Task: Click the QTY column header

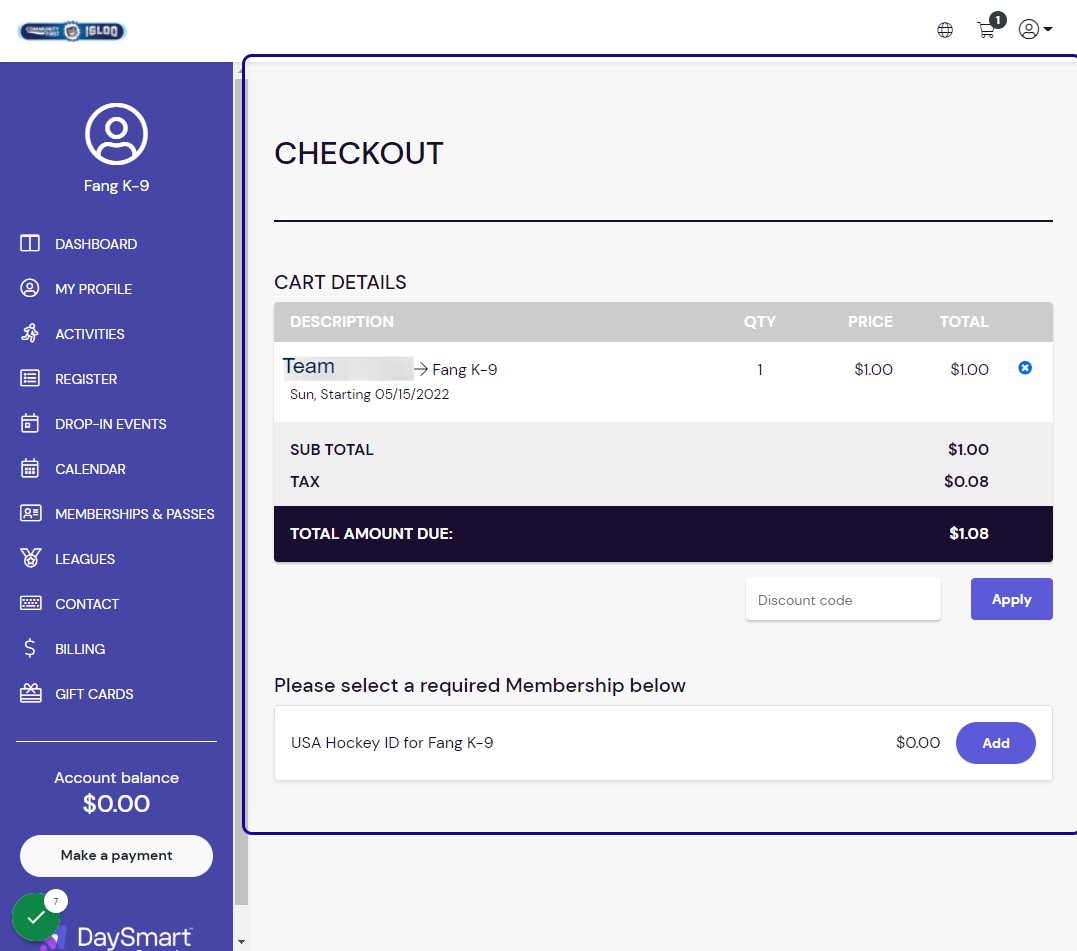Action: coord(760,321)
